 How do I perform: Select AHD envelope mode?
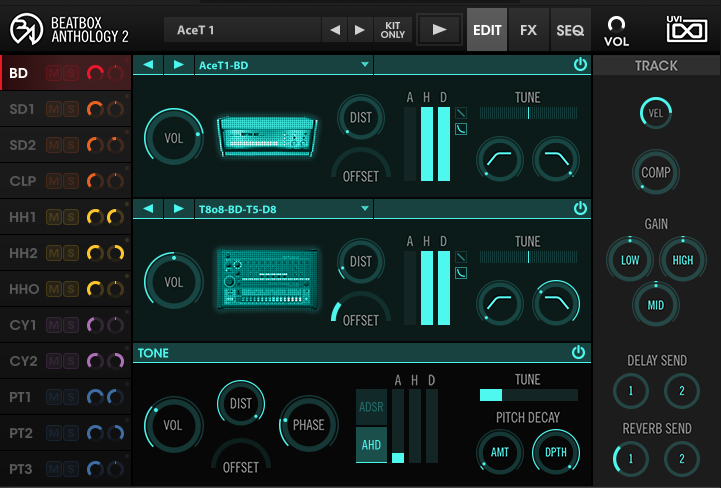(372, 445)
